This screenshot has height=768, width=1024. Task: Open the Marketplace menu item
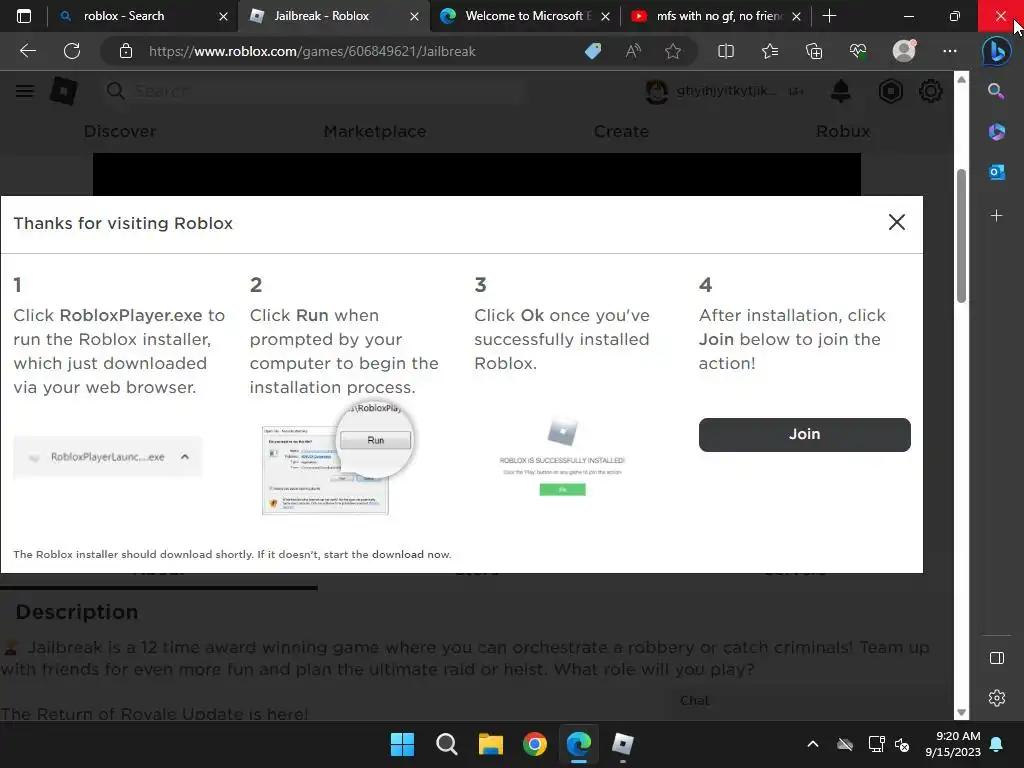[x=375, y=131]
